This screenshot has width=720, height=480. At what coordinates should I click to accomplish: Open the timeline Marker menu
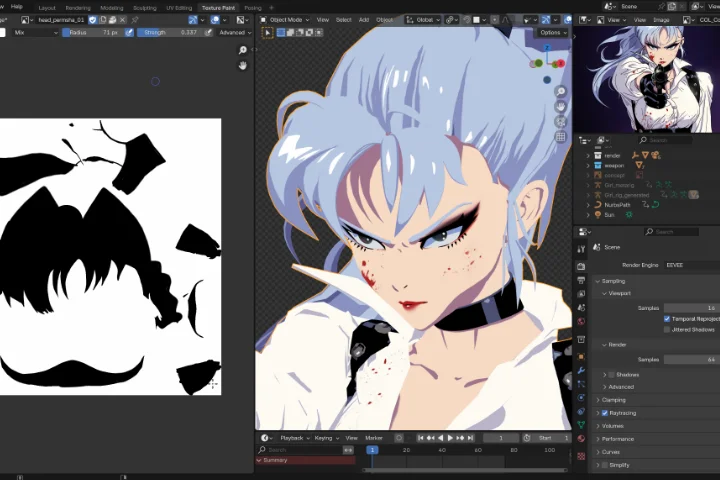click(374, 438)
